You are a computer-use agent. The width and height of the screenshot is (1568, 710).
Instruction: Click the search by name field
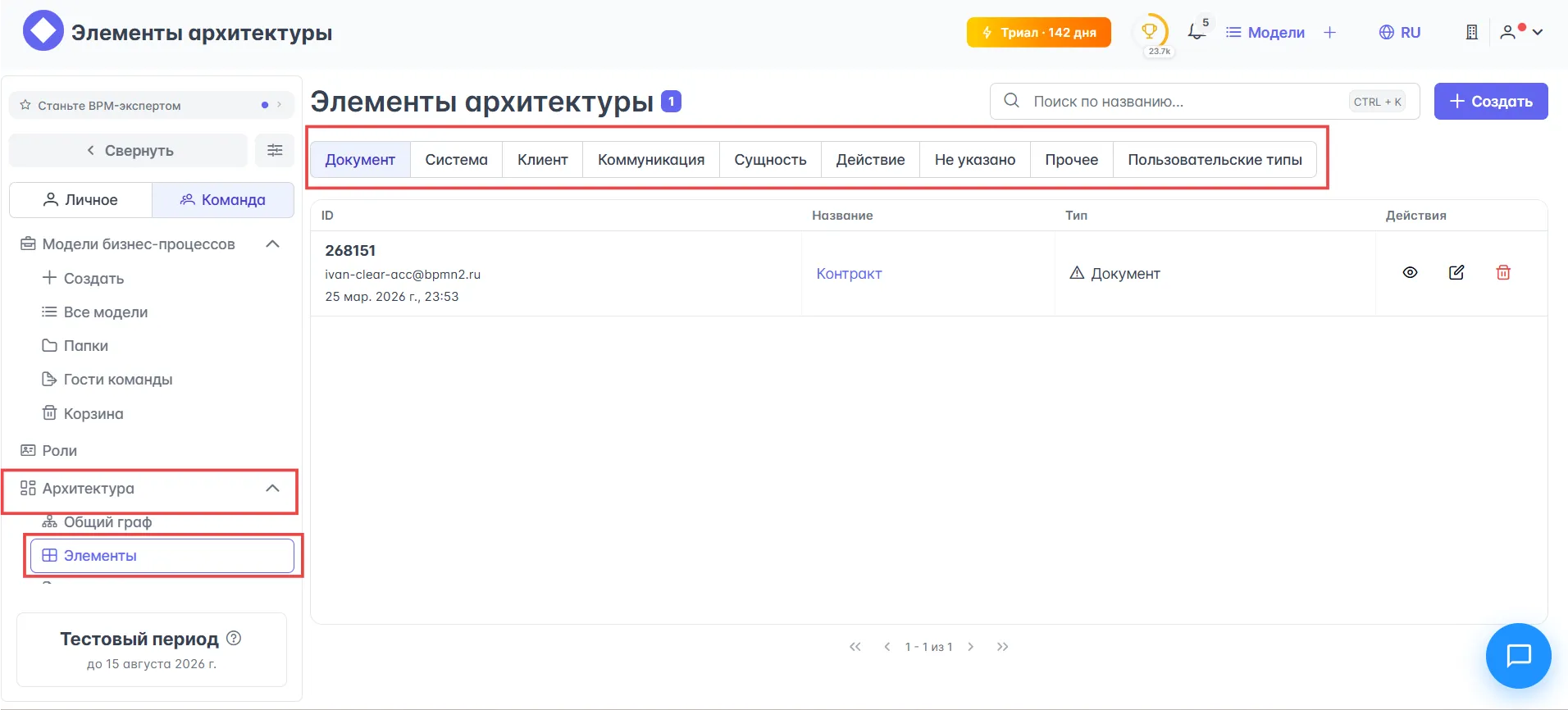tap(1181, 102)
